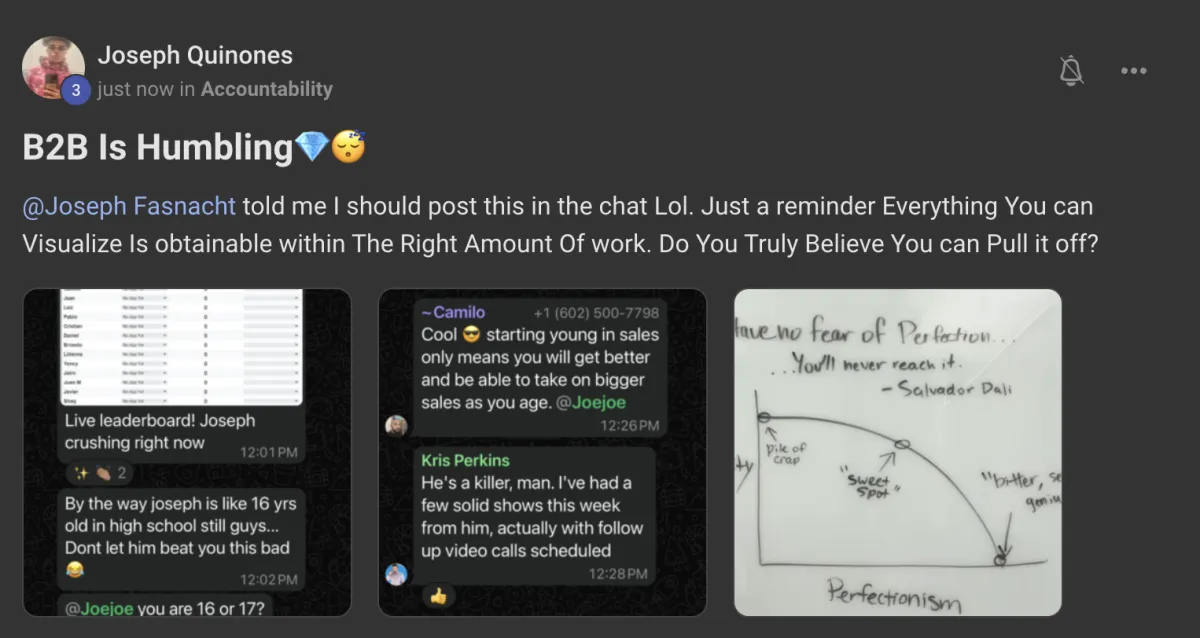View the Camilo and Kris Perkins screenshot

[542, 452]
